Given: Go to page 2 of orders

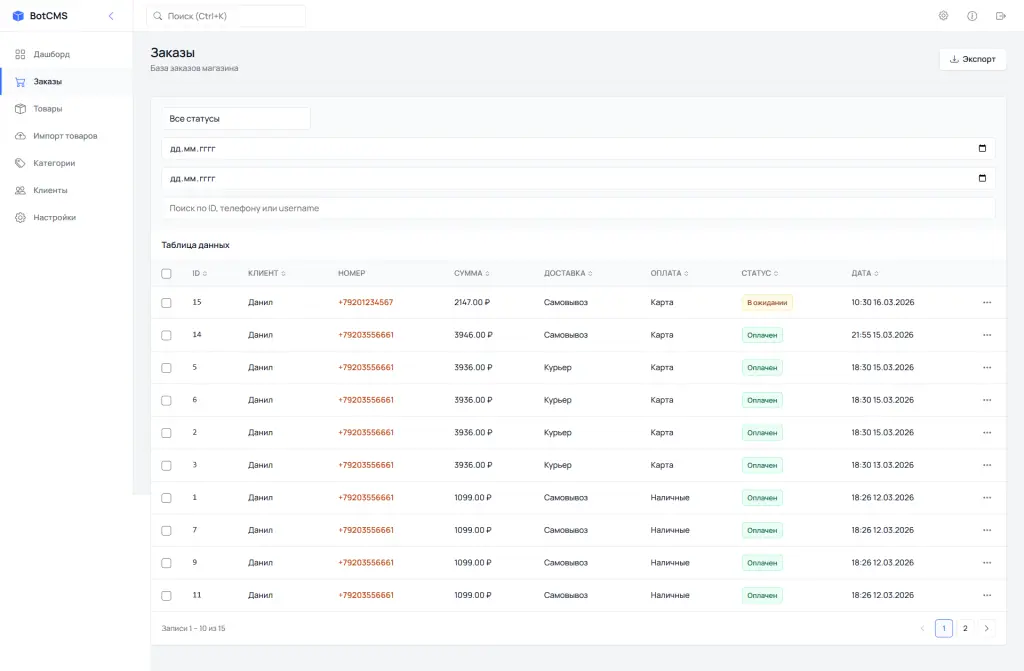Looking at the screenshot, I should (965, 628).
